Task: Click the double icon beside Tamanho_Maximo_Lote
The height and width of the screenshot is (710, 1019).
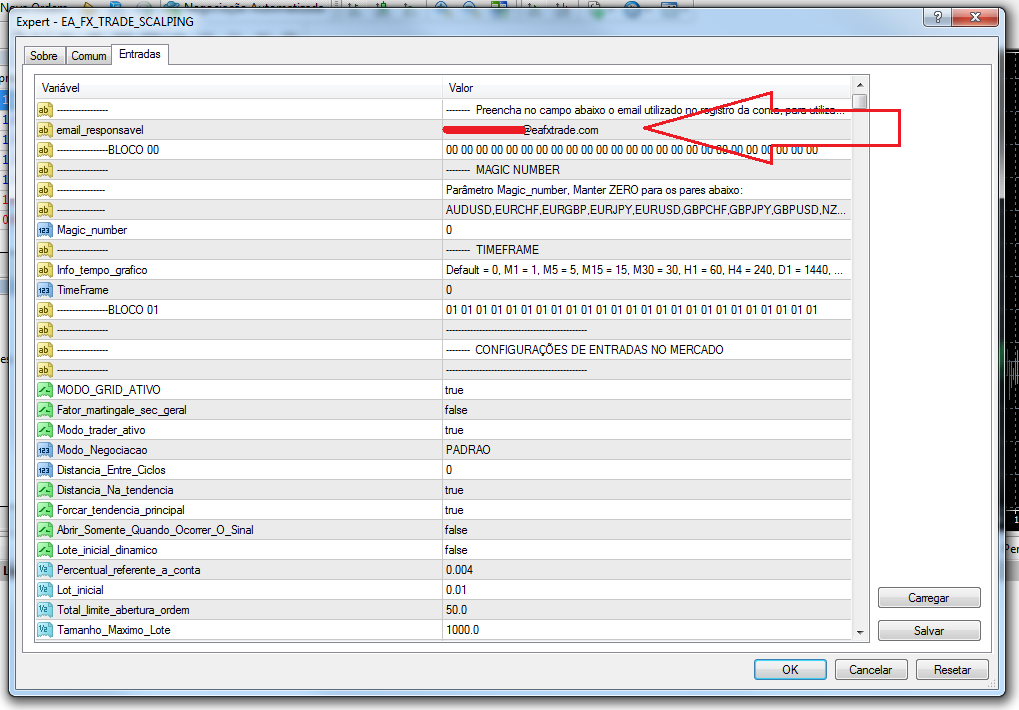Action: tap(44, 630)
